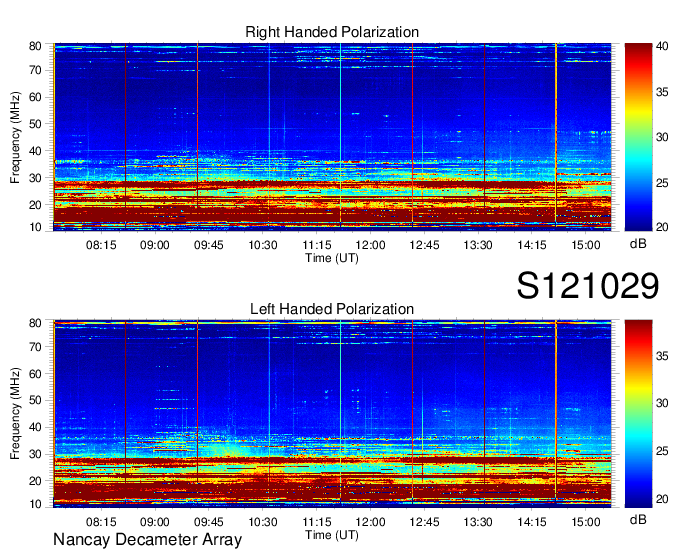Click the 15:00 tick label under bottom plot
The height and width of the screenshot is (552, 680).
586,522
